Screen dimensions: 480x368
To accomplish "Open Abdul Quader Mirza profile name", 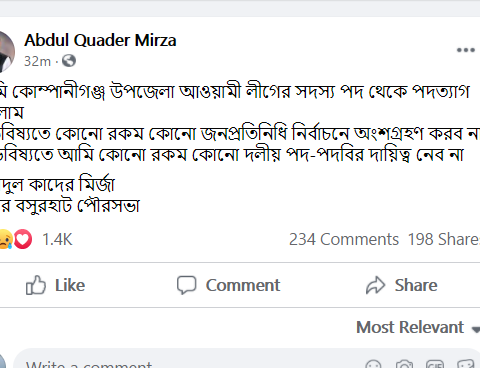I will (x=100, y=40).
